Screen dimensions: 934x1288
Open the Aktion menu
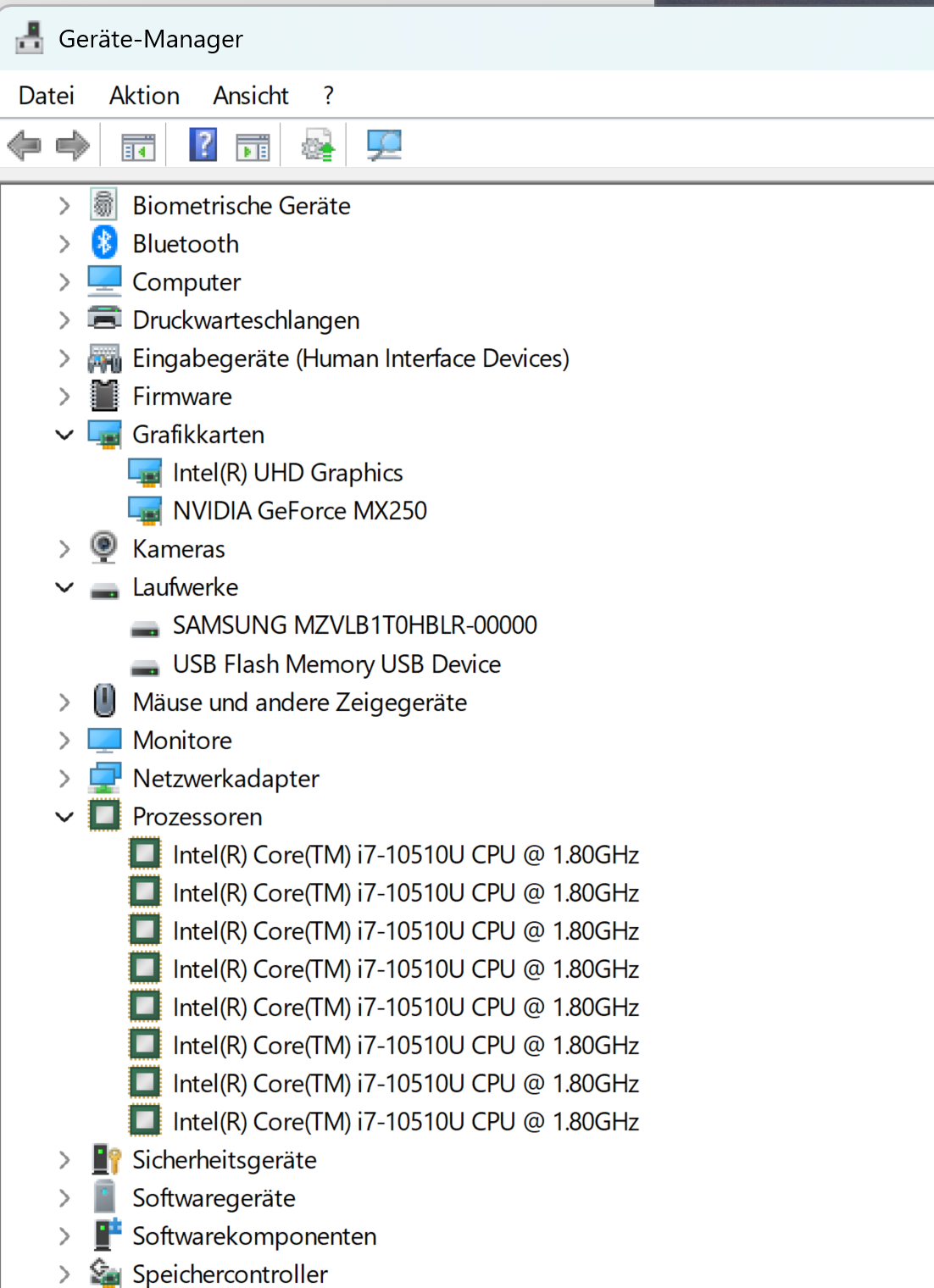pos(144,95)
